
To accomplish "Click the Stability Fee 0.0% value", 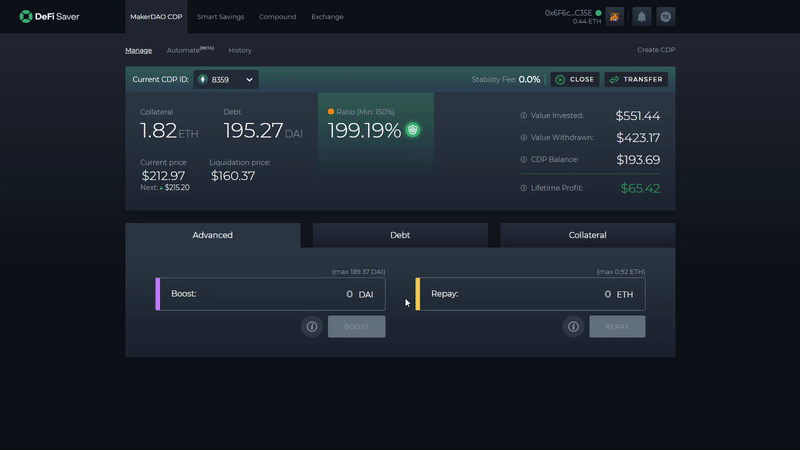I will coord(529,80).
